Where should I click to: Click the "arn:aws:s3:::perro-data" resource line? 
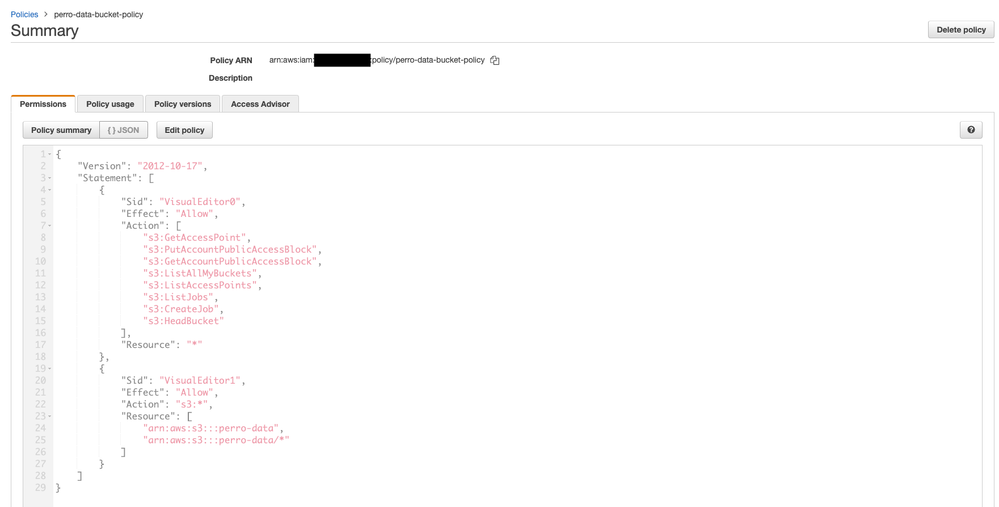(x=211, y=428)
